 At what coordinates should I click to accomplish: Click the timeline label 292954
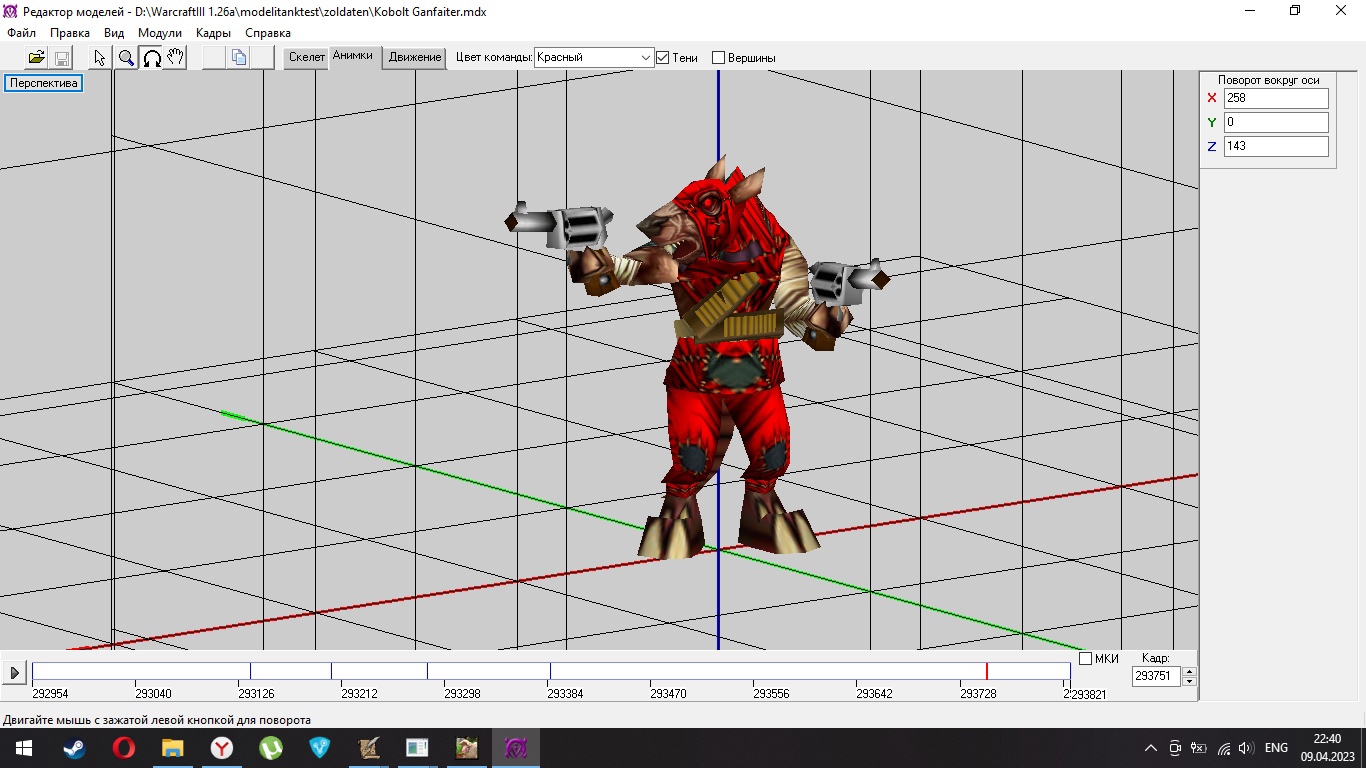(x=50, y=694)
